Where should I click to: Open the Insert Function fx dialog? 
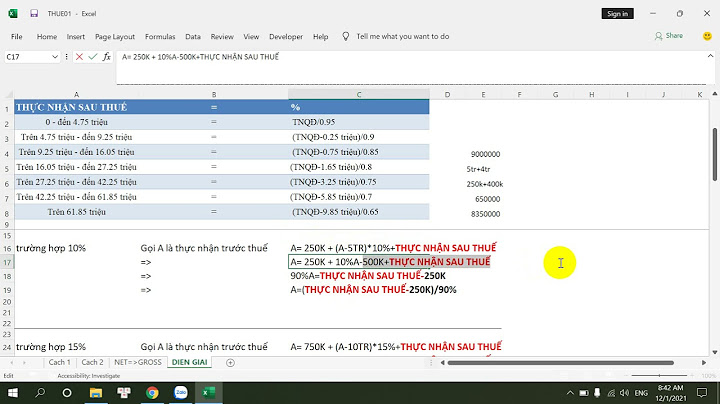point(107,56)
